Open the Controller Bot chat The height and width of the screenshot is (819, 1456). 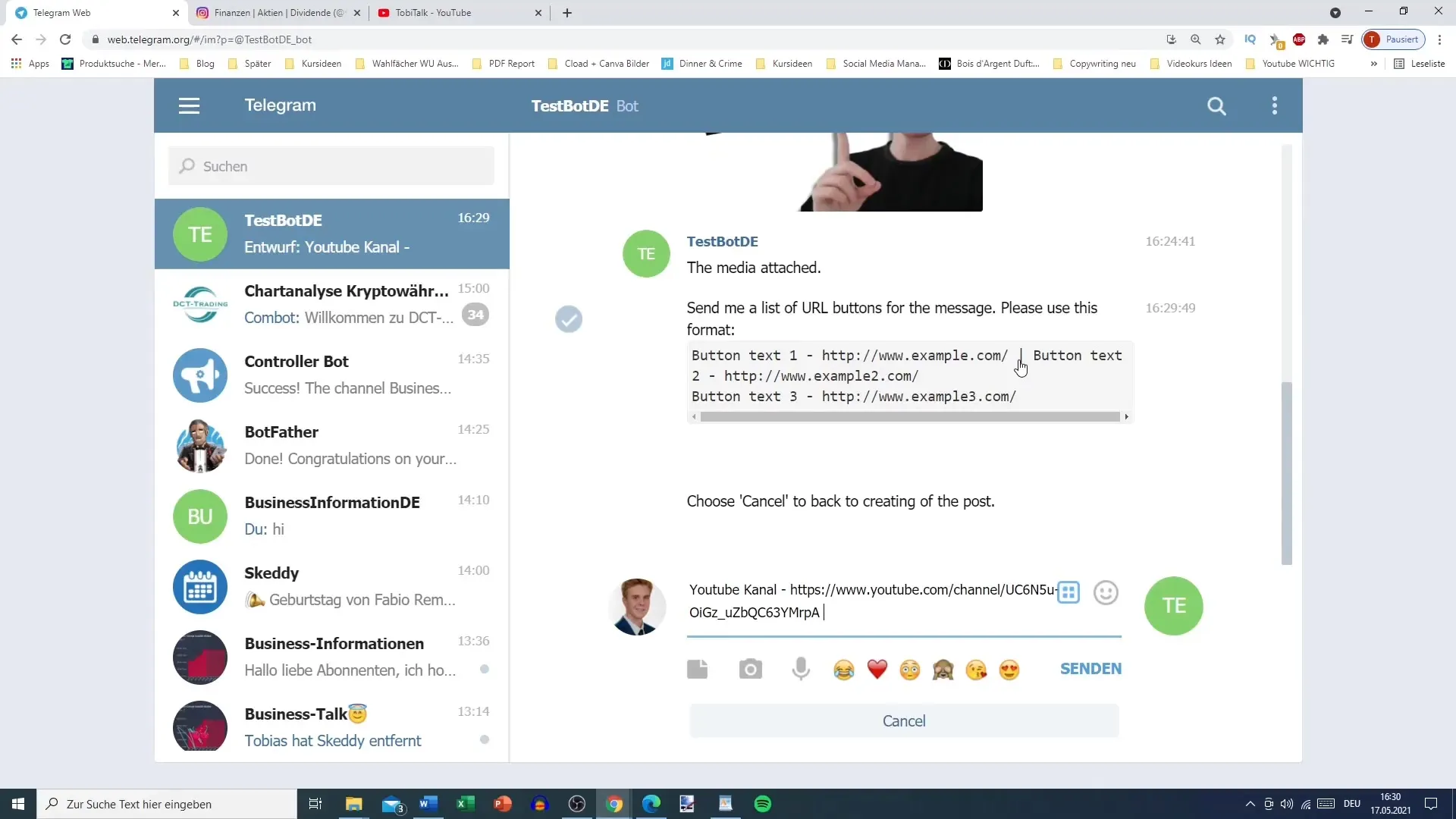pos(331,375)
